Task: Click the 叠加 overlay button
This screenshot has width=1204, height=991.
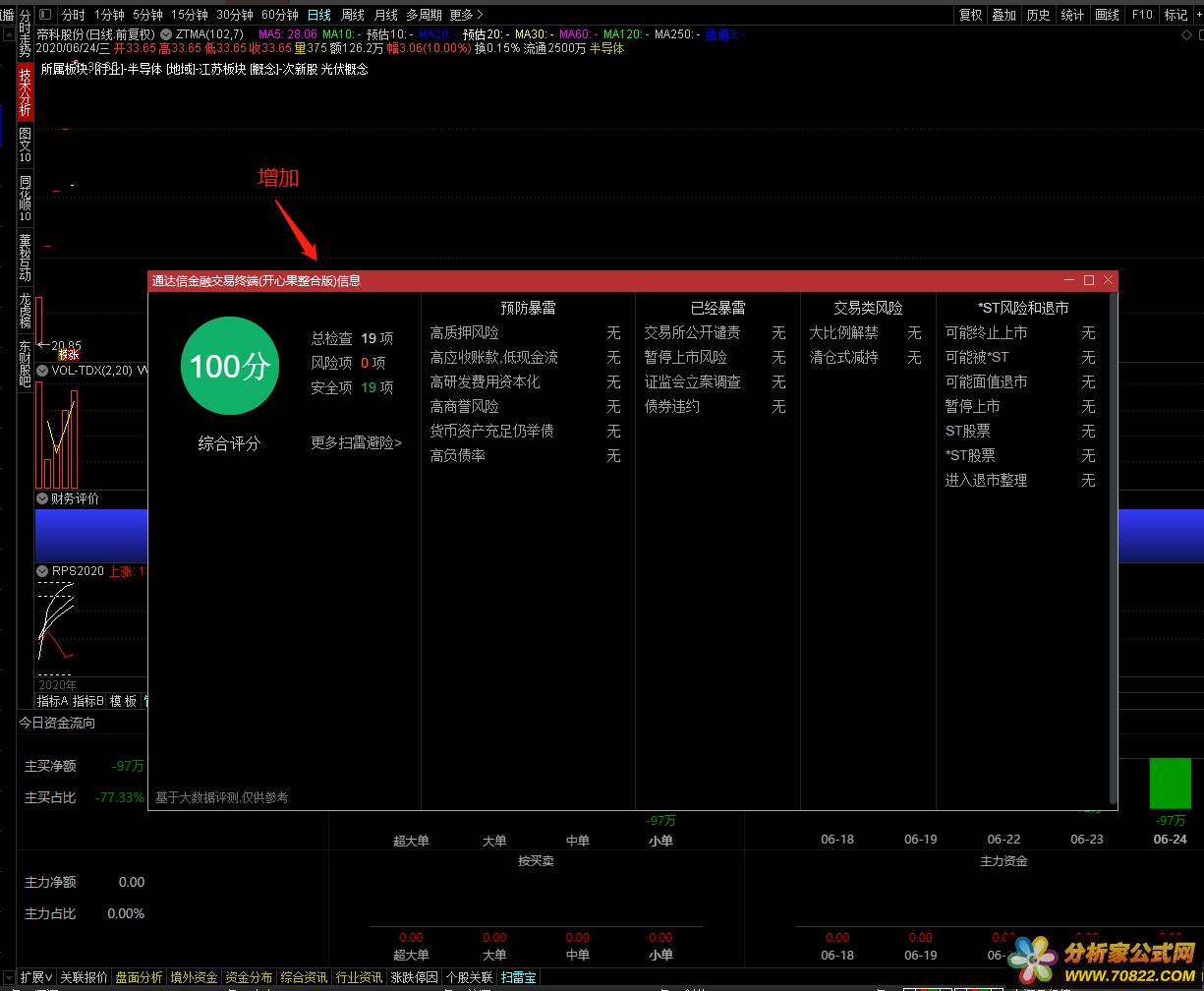Action: pos(1004,15)
